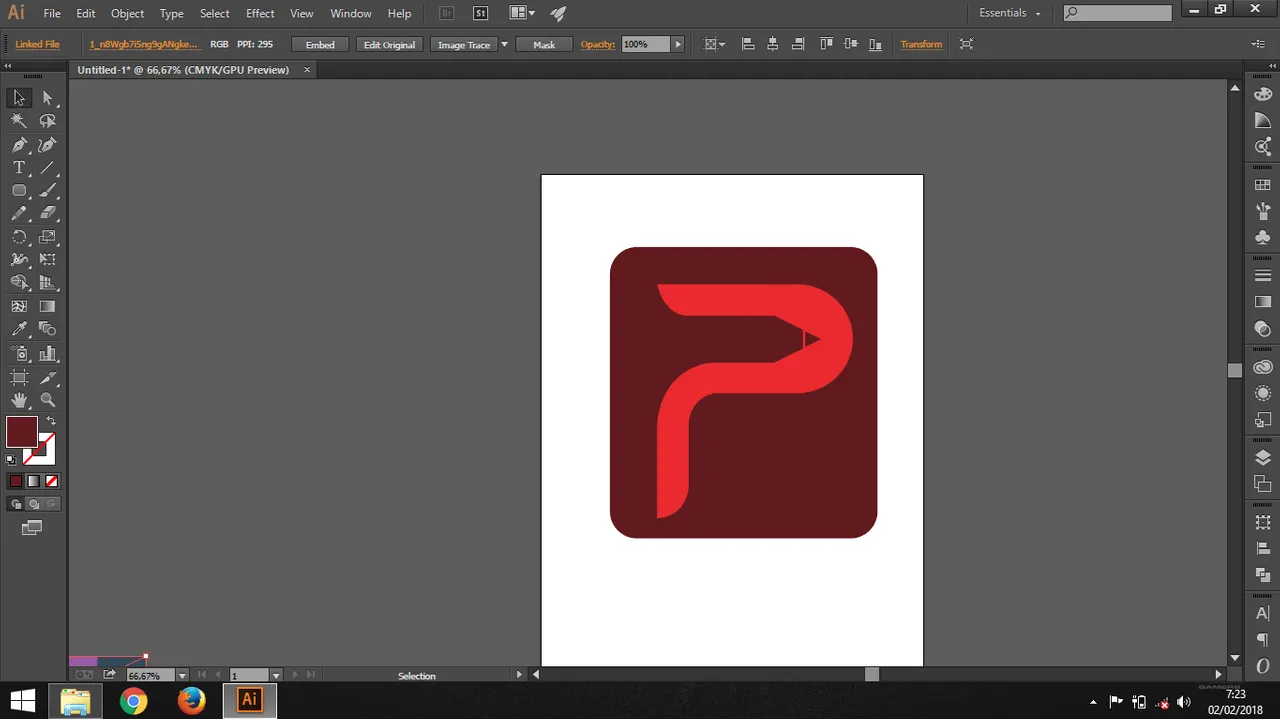This screenshot has width=1280, height=719.
Task: Select the Pencil tool
Action: [x=19, y=214]
